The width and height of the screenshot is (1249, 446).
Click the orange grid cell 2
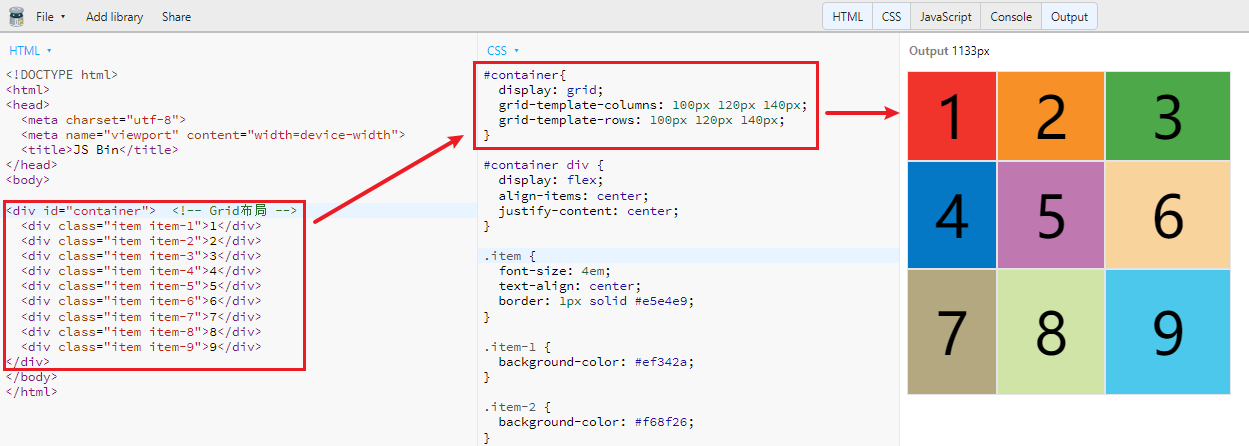click(1050, 116)
